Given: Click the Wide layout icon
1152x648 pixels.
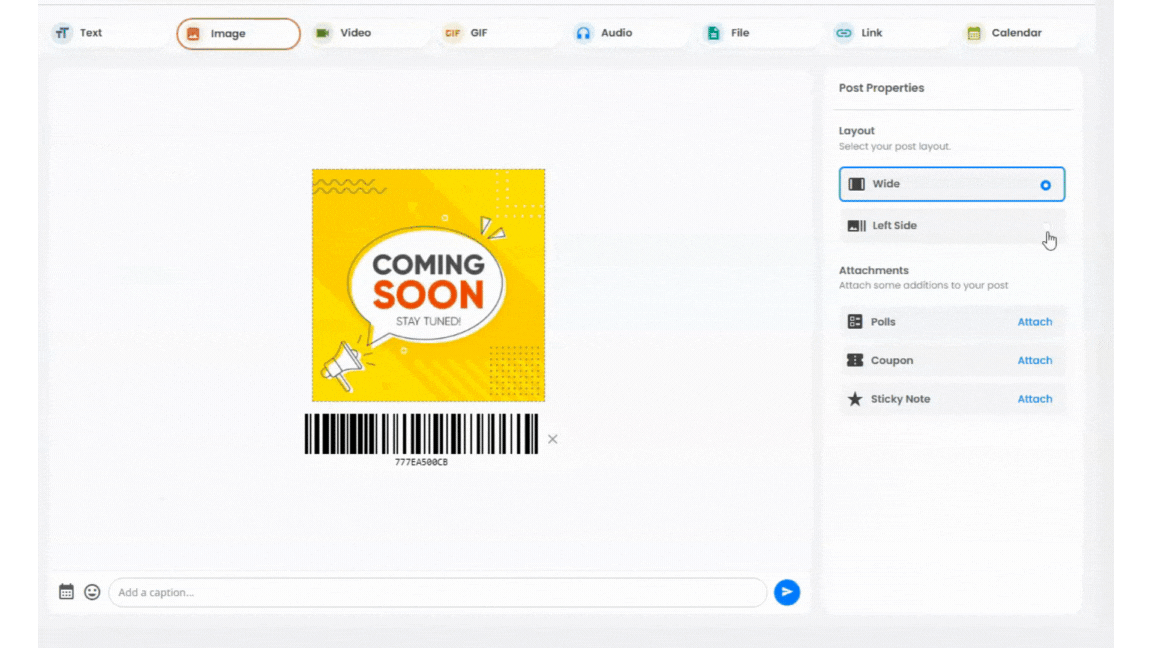Looking at the screenshot, I should click(857, 184).
